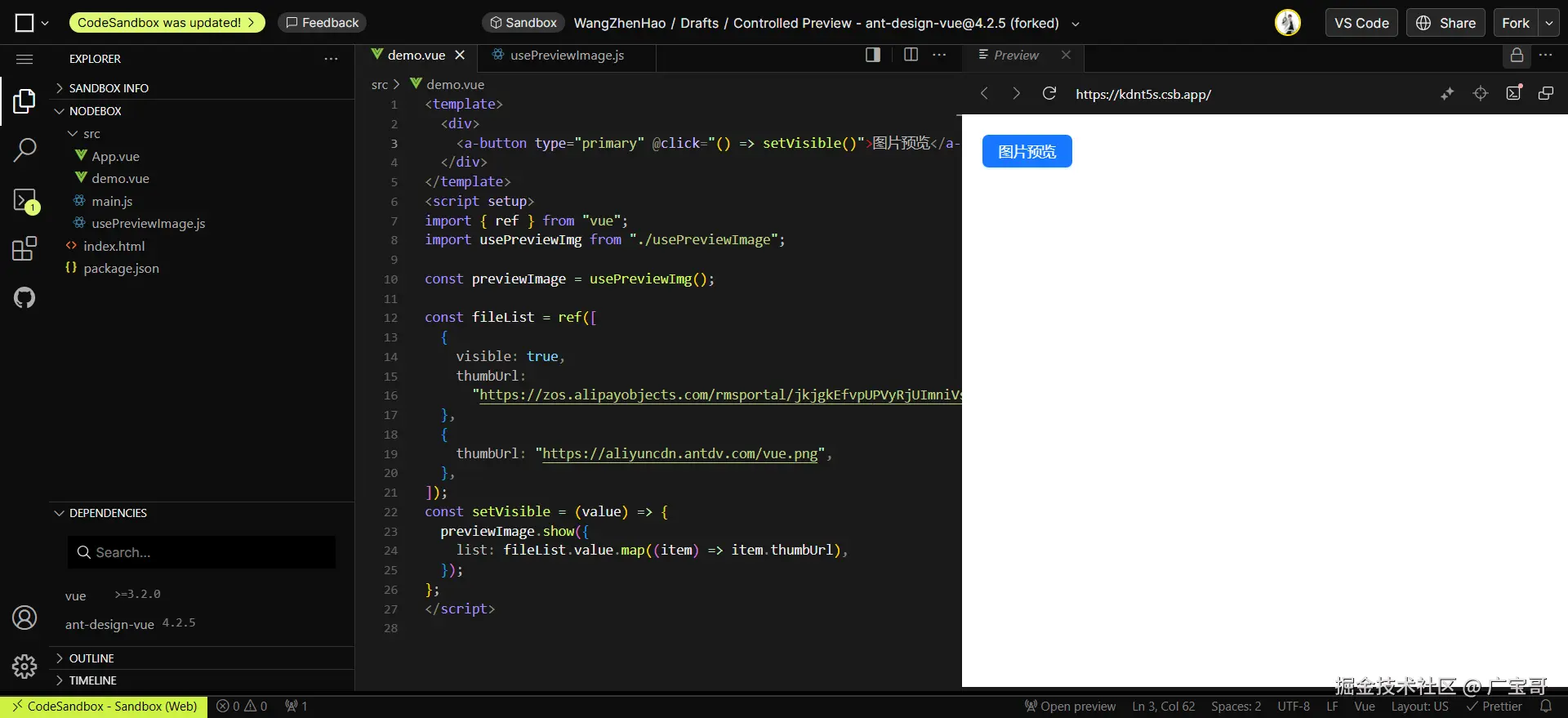Open the Extensions view in the activity bar

[24, 248]
